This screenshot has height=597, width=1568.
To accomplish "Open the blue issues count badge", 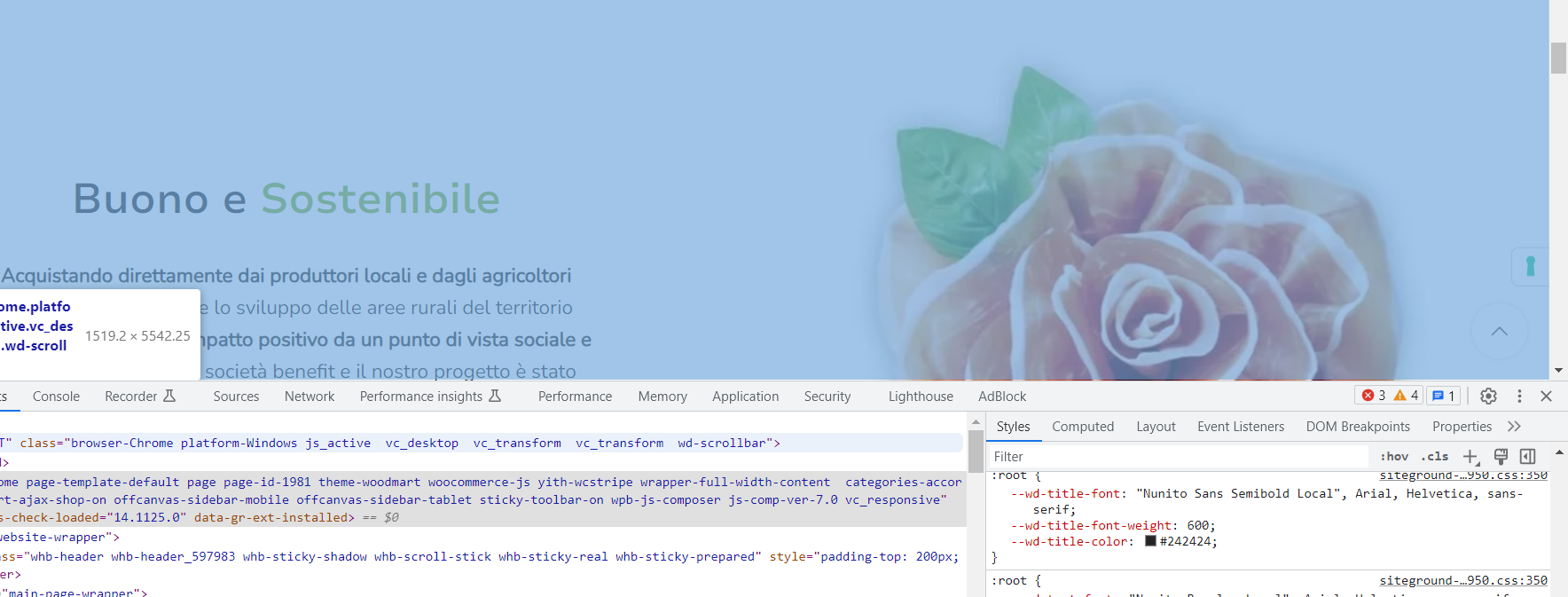I will (x=1445, y=396).
